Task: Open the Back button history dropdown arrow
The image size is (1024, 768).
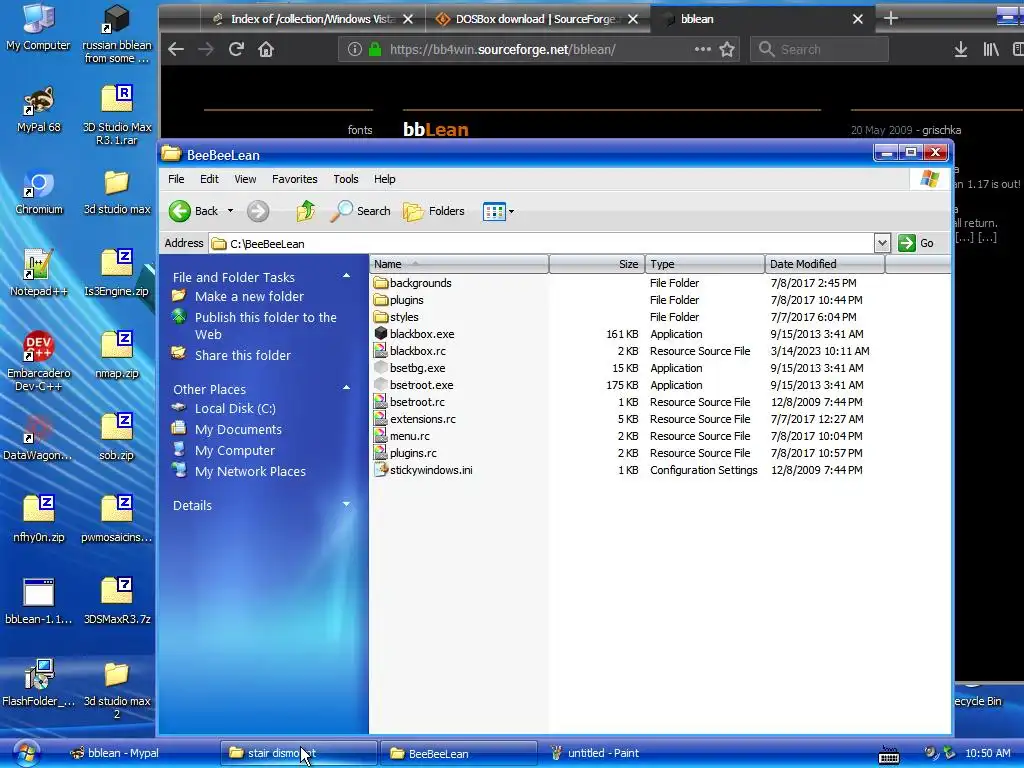Action: (x=230, y=211)
